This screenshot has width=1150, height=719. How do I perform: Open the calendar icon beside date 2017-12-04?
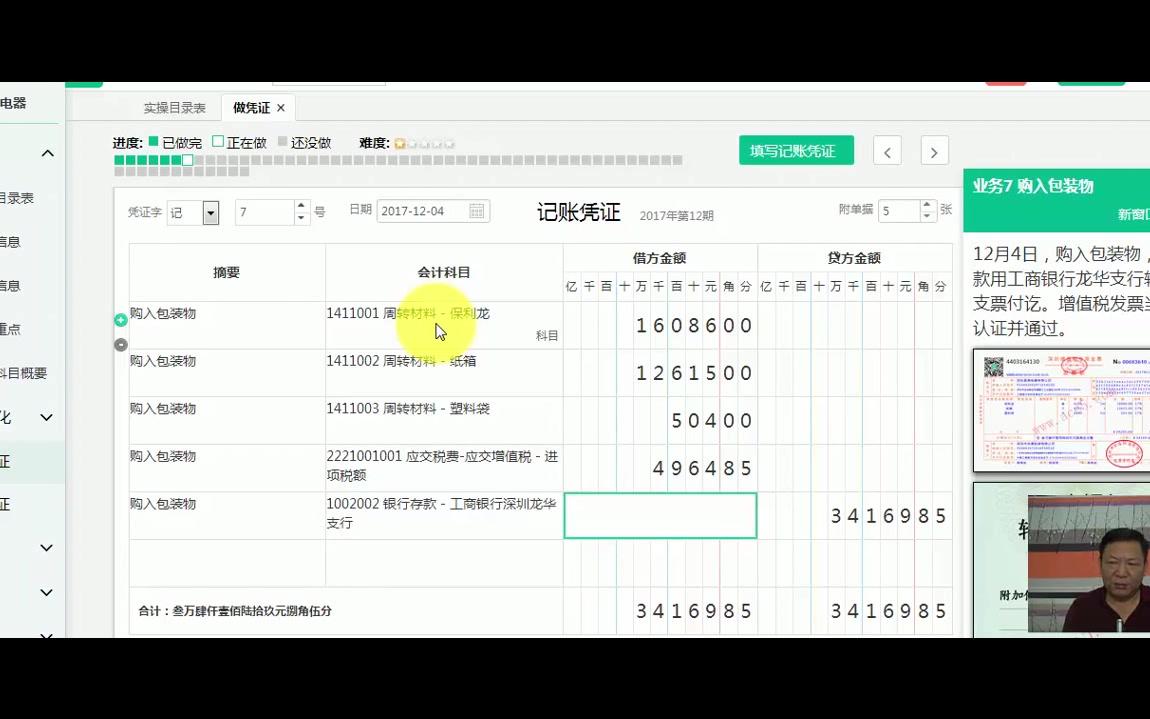point(477,210)
